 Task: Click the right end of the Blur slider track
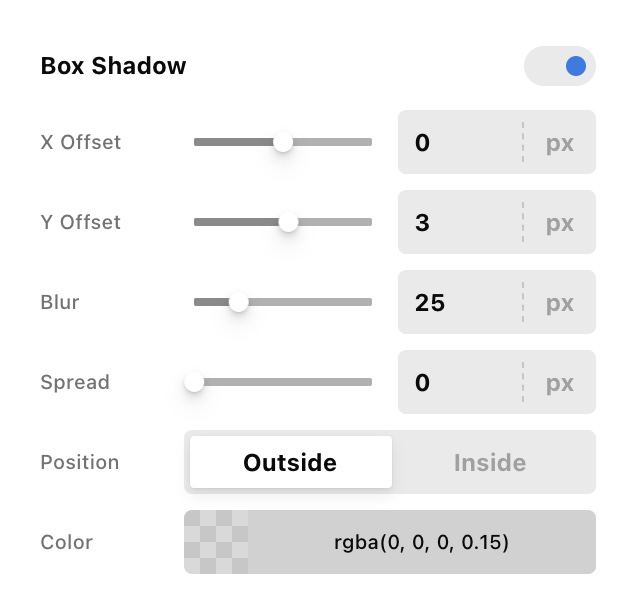click(367, 302)
